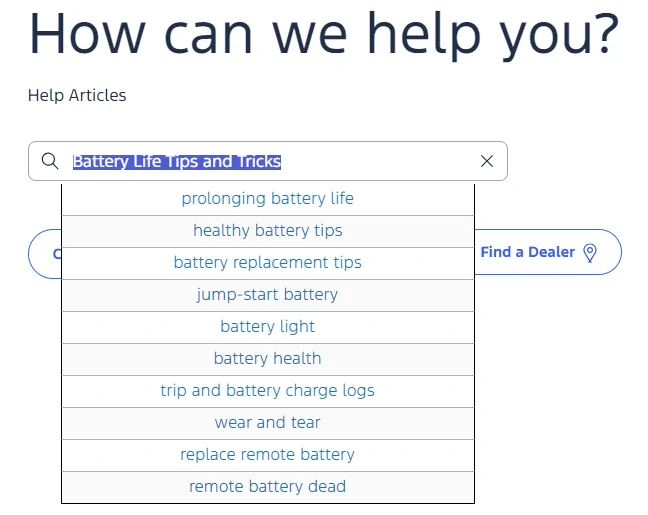Image resolution: width=648 pixels, height=515 pixels.
Task: Select 'jump-start battery' from the suggestions
Action: coord(267,295)
